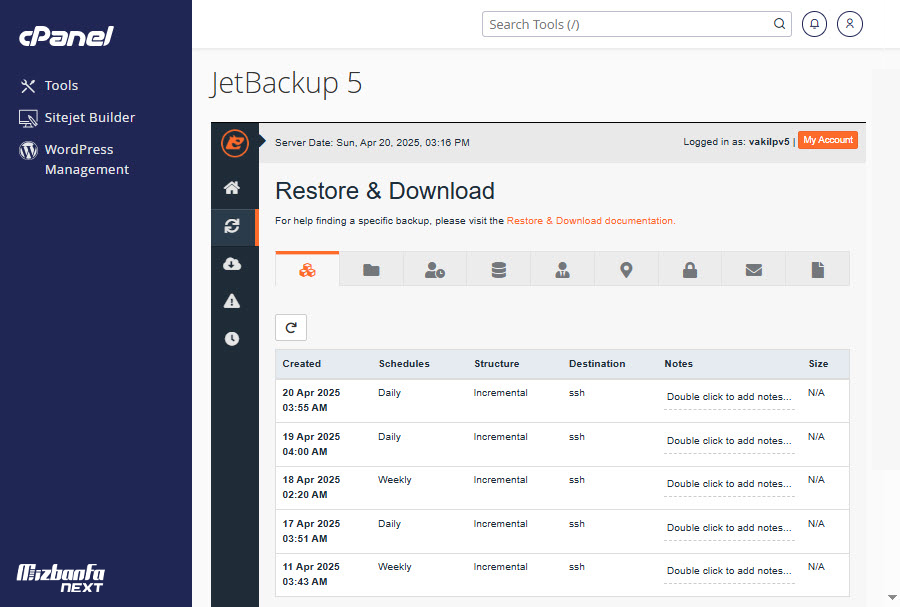
Task: Focus the Search Tools input field
Action: coord(637,24)
